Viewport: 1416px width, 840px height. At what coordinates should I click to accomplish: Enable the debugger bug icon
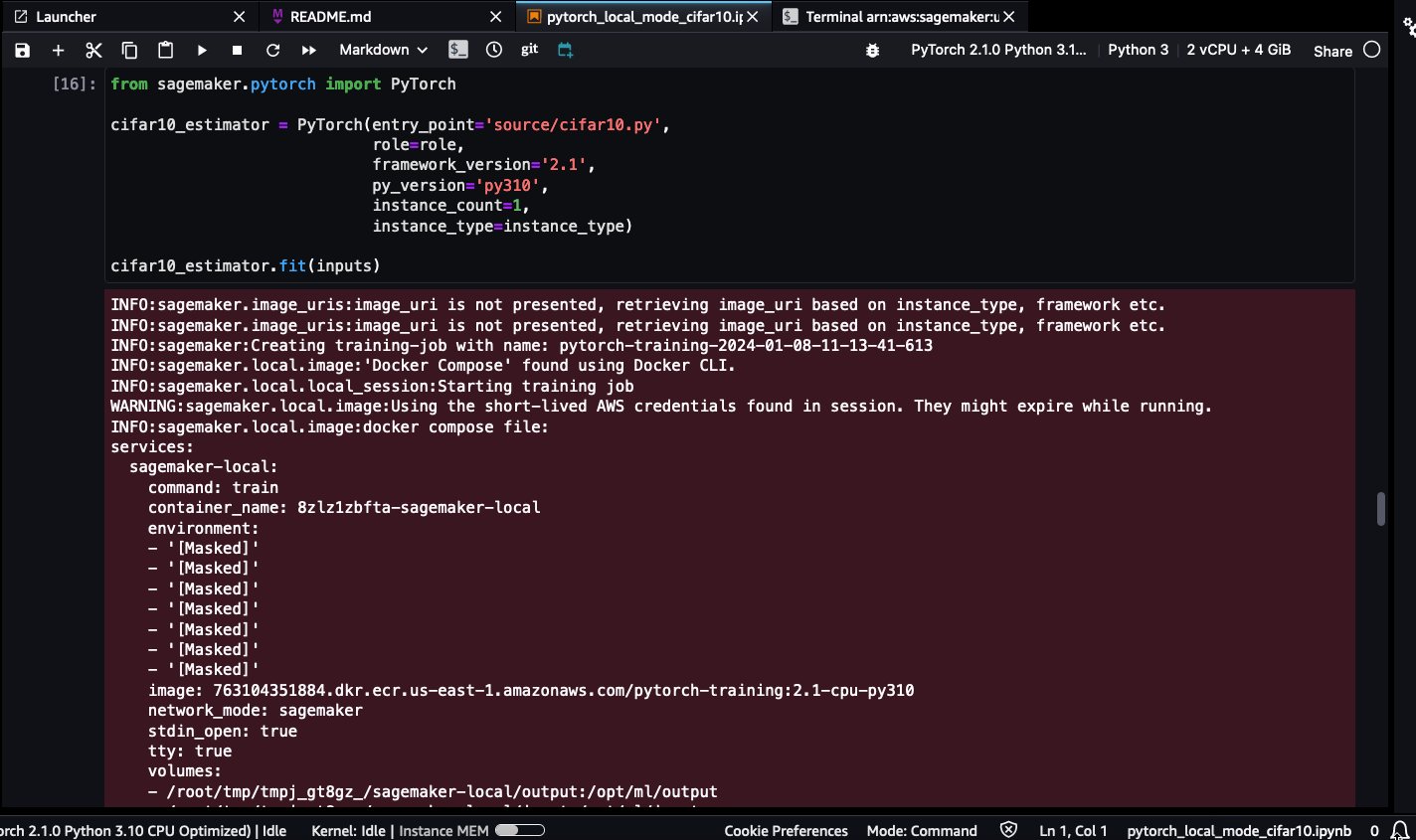[x=872, y=50]
